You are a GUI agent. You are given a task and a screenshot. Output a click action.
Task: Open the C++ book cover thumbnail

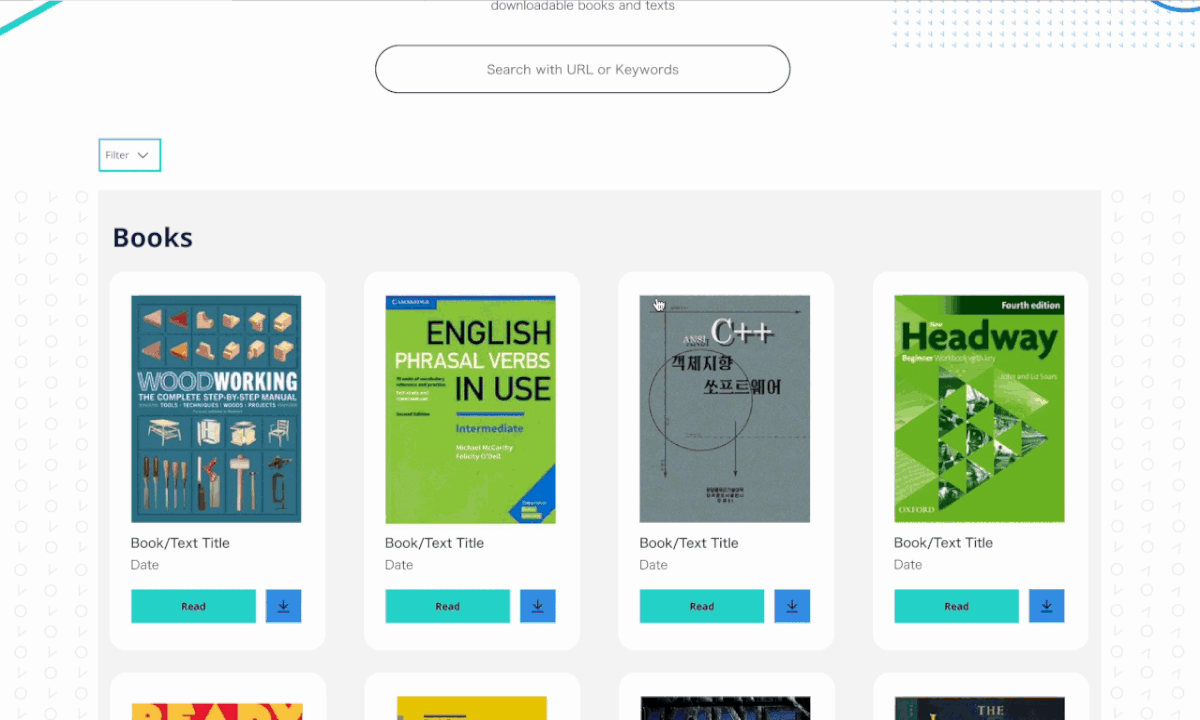pyautogui.click(x=725, y=408)
